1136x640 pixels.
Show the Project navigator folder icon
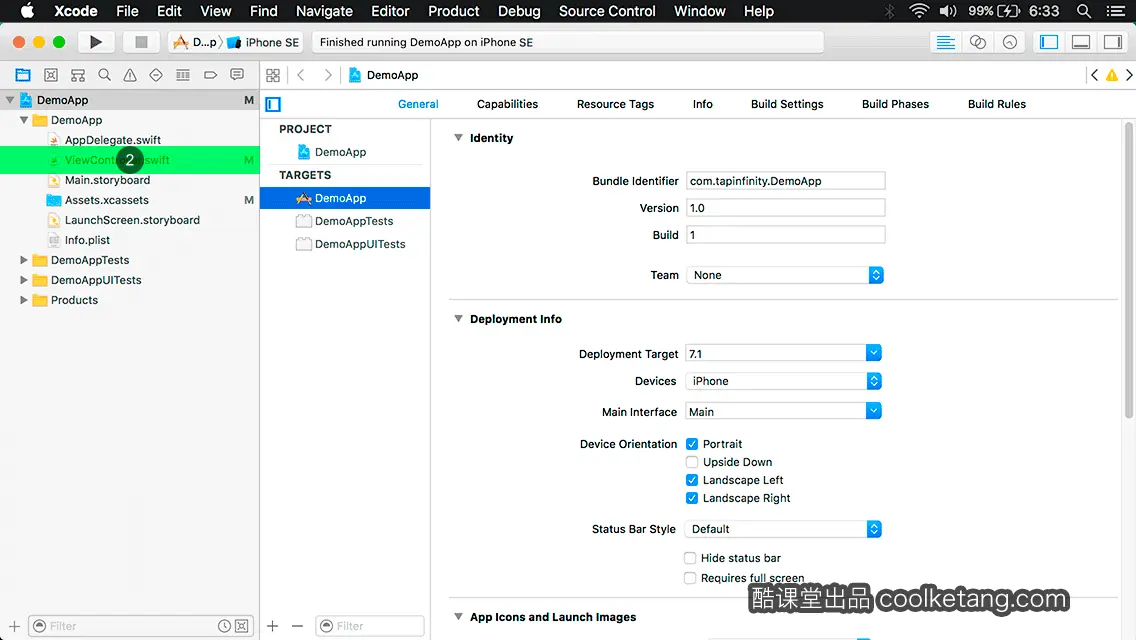(x=23, y=75)
